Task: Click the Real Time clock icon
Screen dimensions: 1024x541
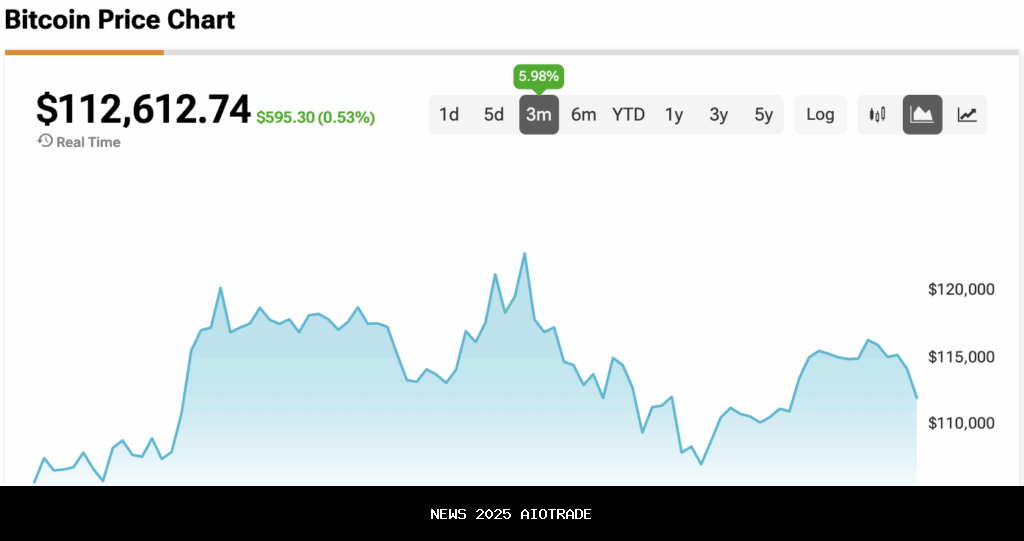Action: [x=45, y=141]
